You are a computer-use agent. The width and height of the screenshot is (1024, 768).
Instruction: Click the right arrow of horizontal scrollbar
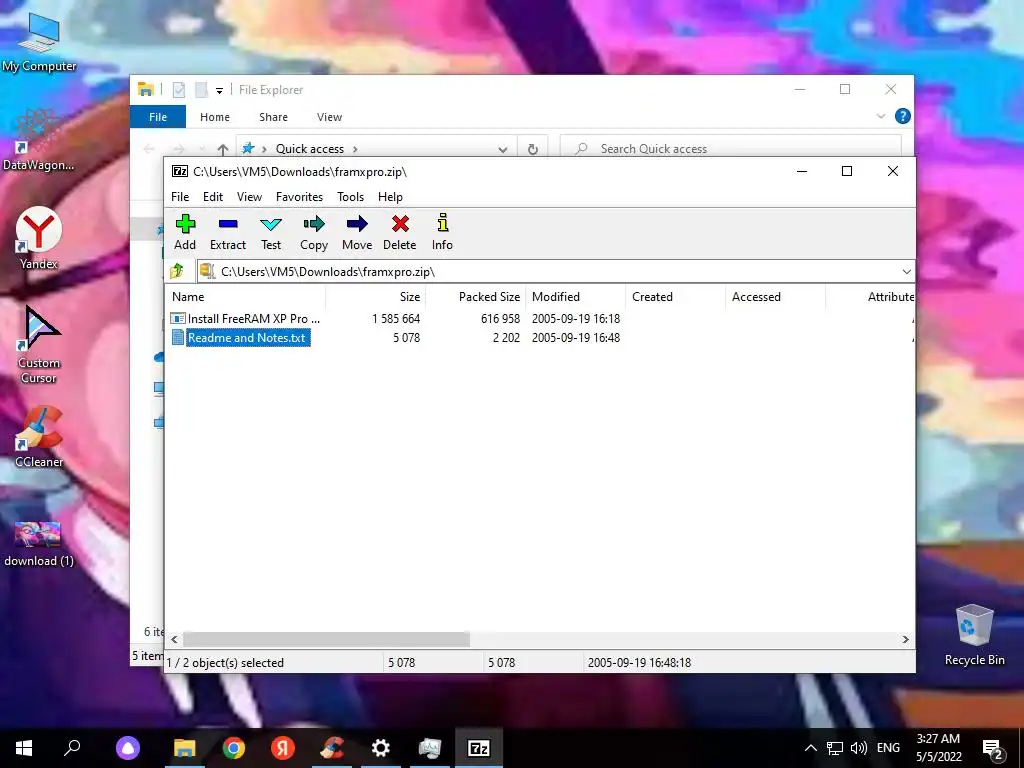905,639
